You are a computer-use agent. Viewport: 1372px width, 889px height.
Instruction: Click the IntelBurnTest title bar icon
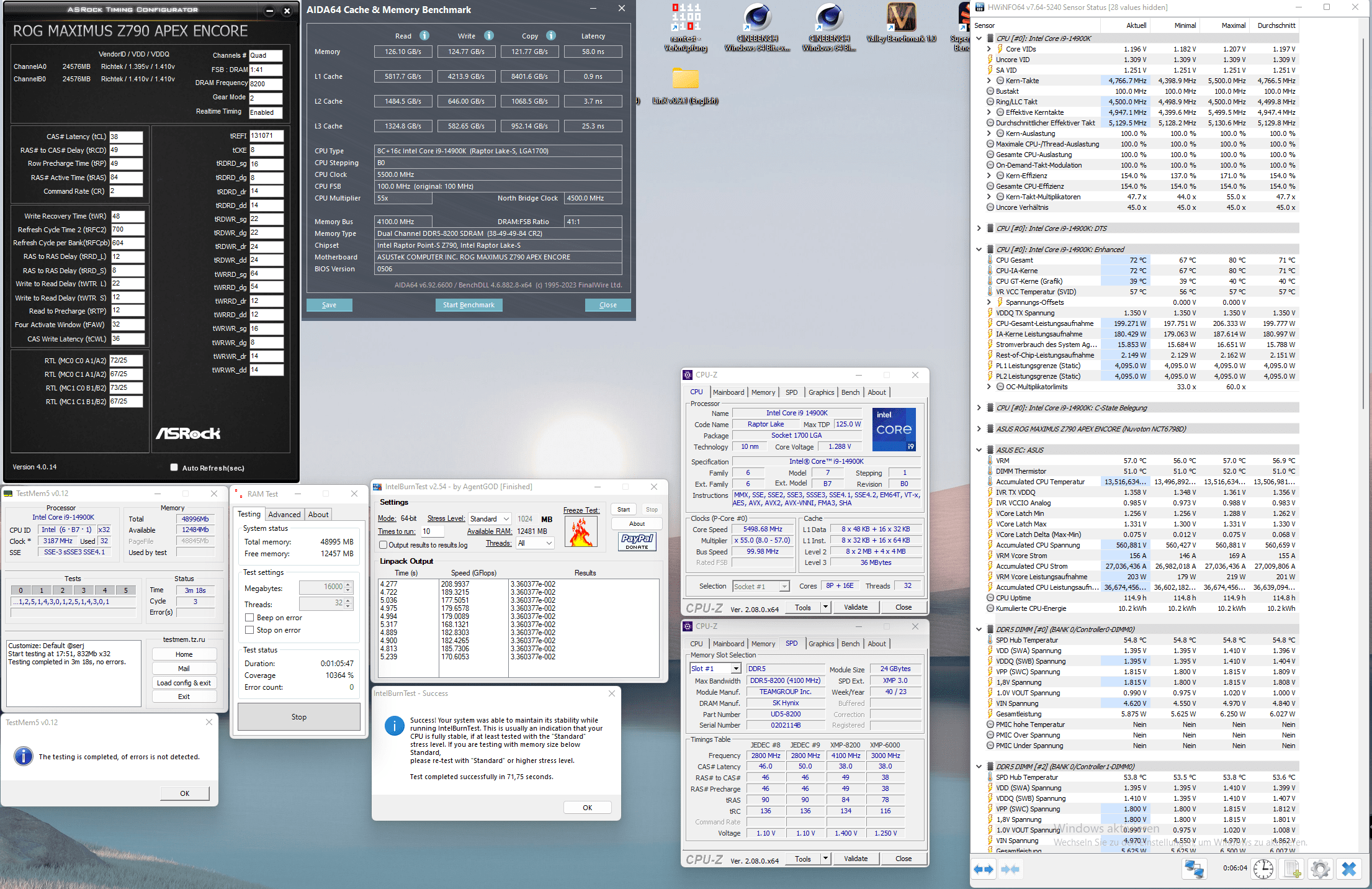(377, 487)
